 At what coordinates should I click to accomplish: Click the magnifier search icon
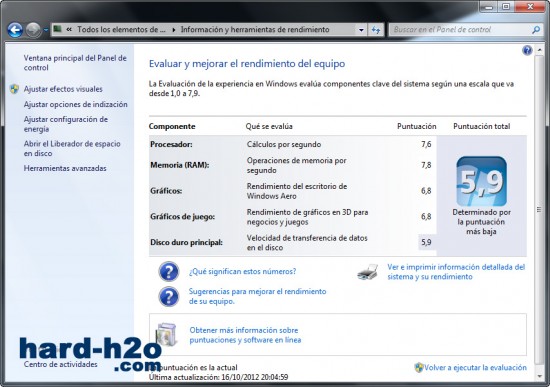(x=536, y=30)
